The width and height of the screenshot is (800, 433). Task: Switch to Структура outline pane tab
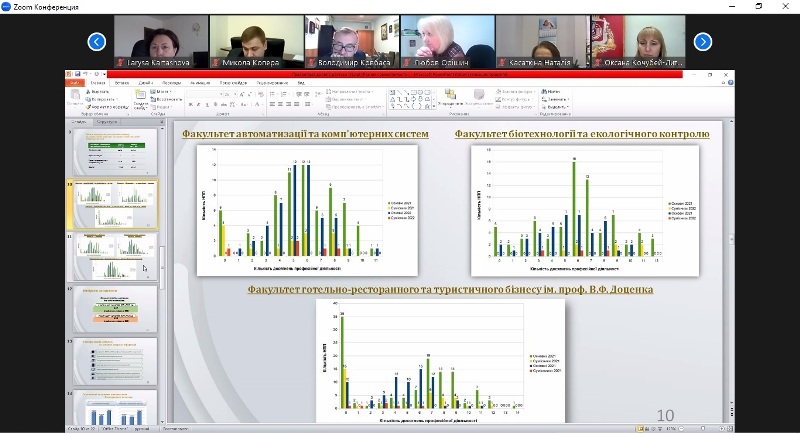(107, 122)
